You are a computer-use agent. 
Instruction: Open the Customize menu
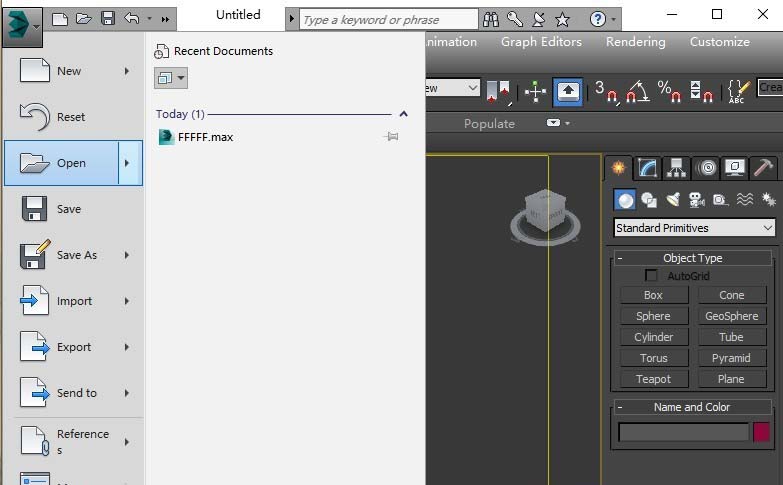[720, 41]
